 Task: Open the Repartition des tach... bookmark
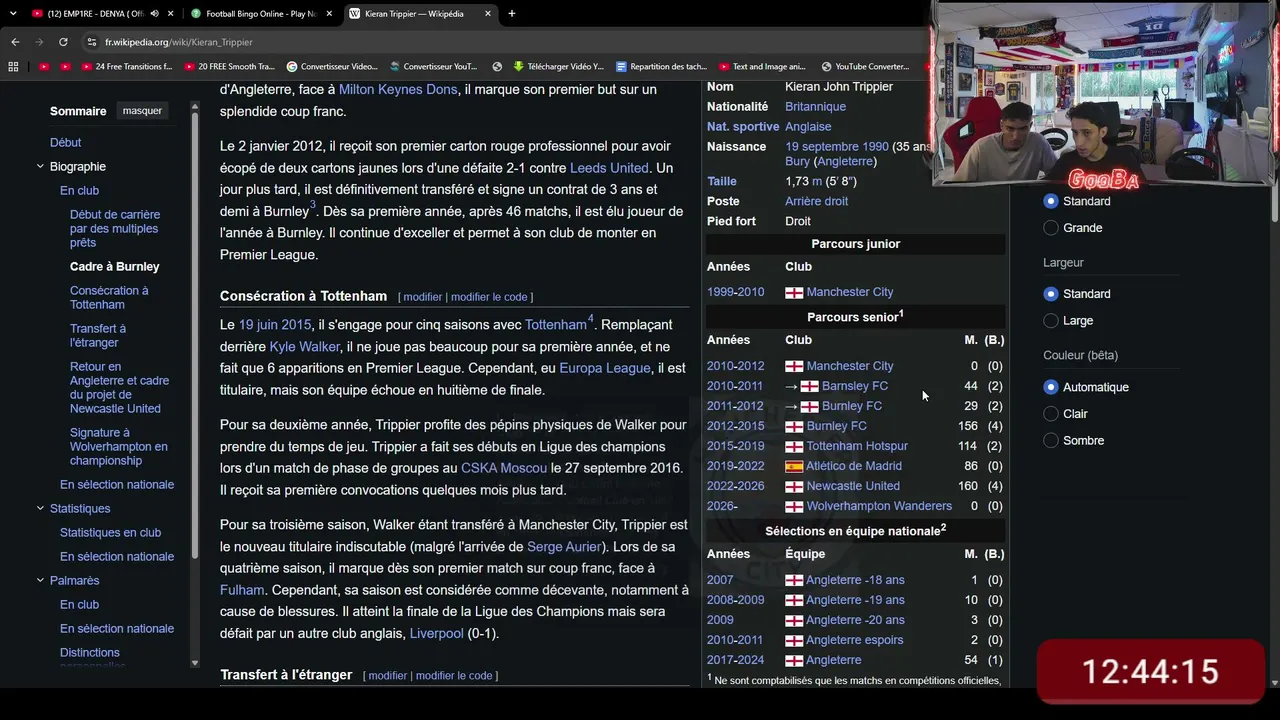click(x=662, y=67)
